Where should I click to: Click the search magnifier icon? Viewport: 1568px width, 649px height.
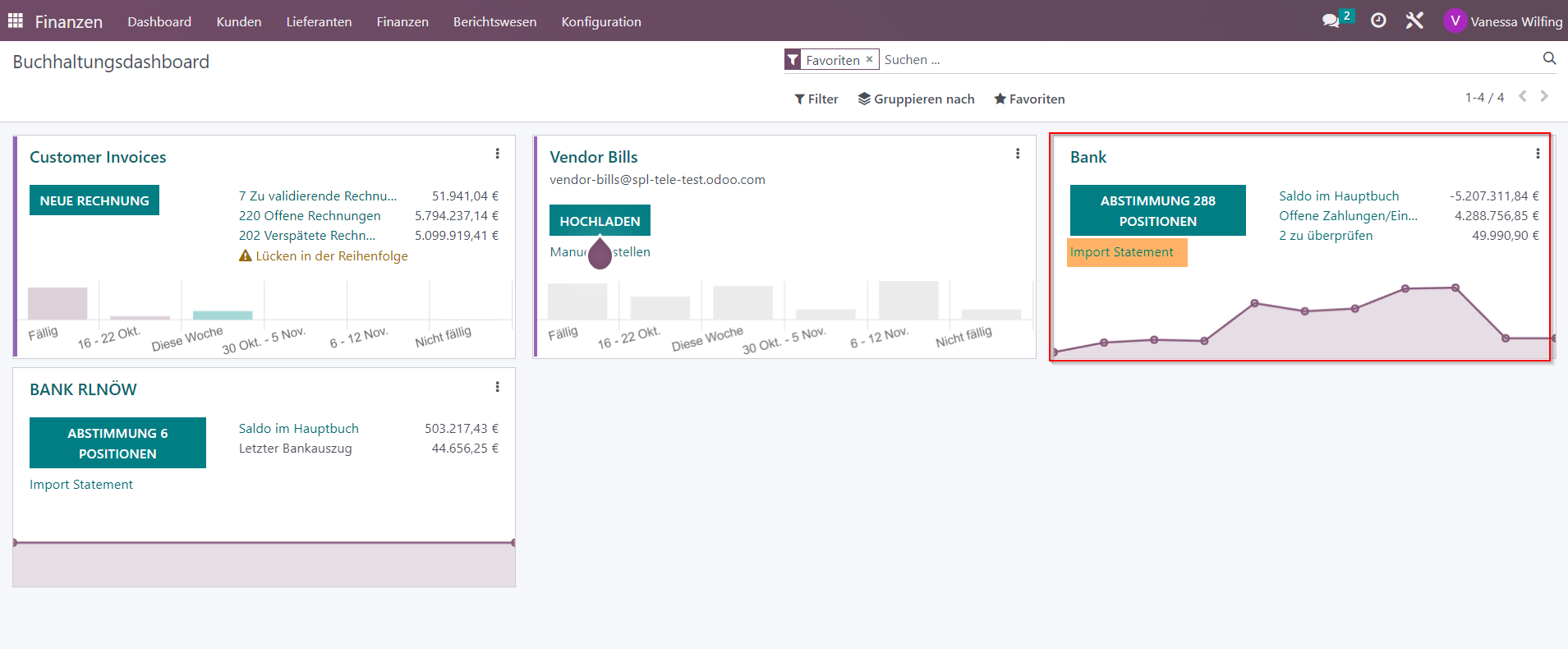(1549, 58)
